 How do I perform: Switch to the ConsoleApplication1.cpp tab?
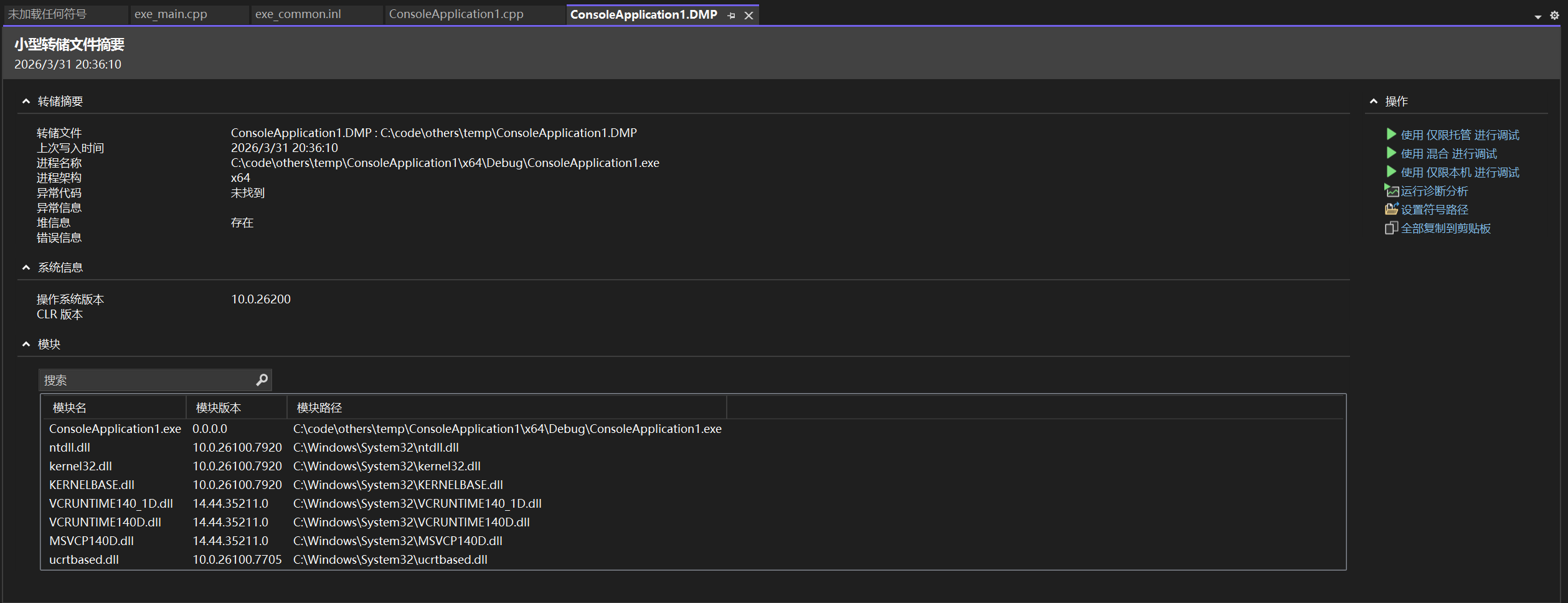(x=456, y=14)
